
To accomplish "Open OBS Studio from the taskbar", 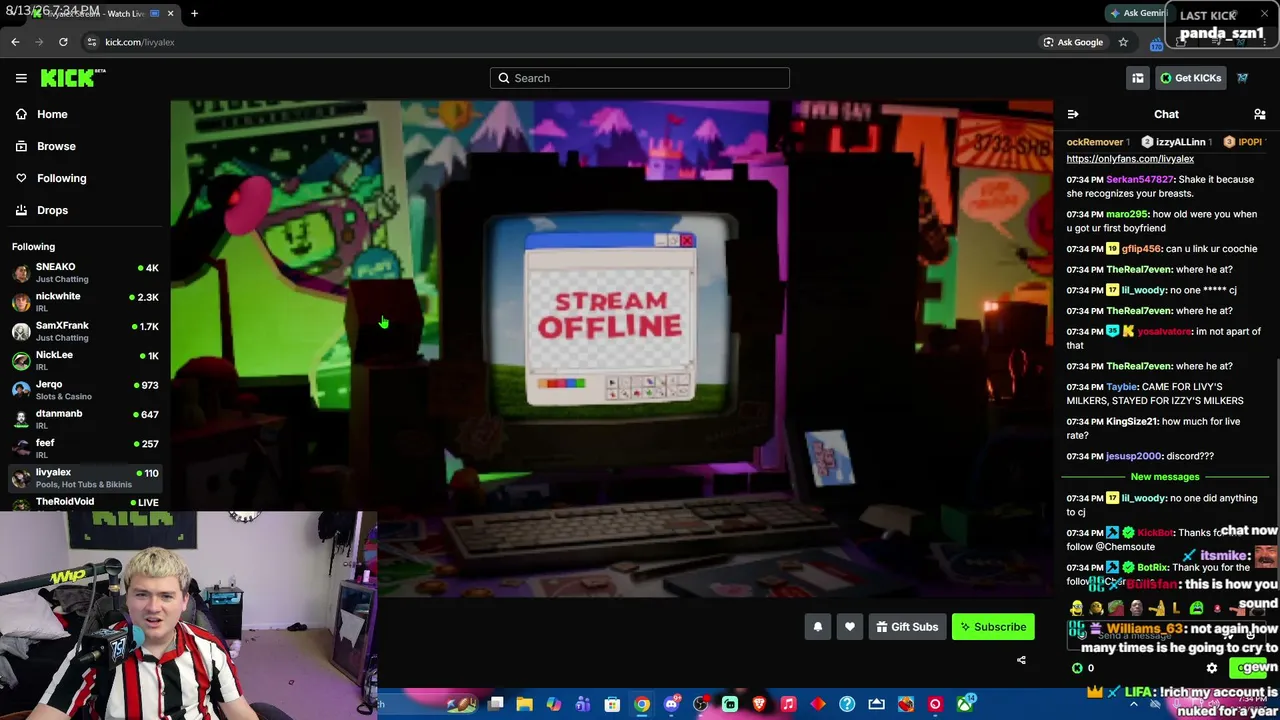I will coord(700,704).
